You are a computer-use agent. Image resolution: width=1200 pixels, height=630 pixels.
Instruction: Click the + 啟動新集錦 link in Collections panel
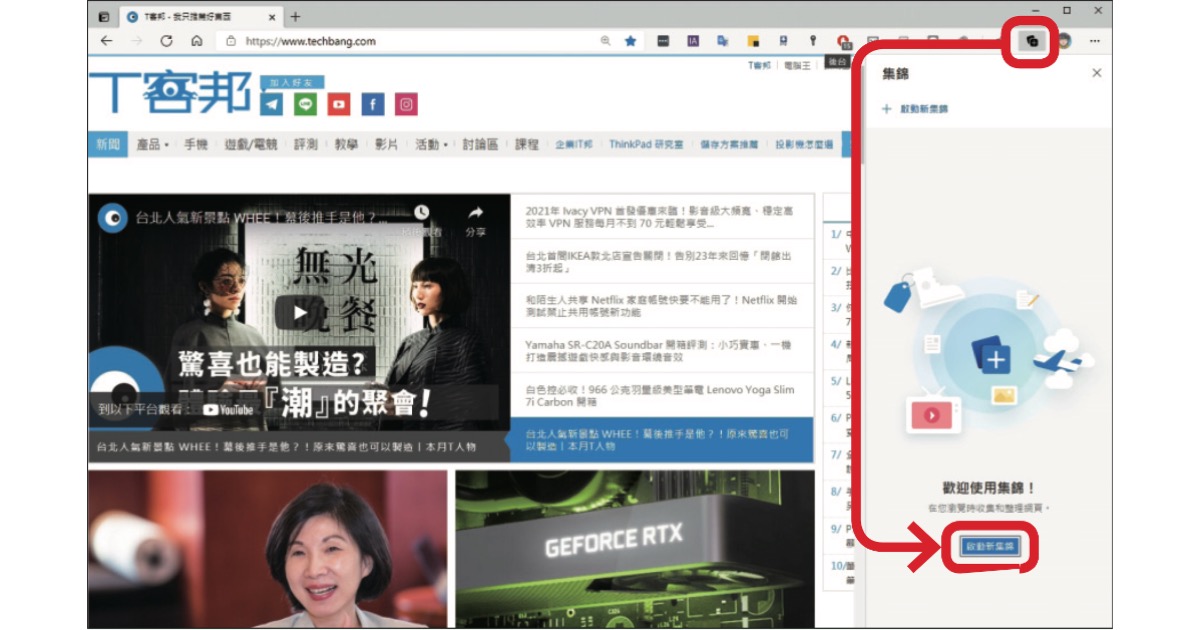tap(915, 109)
